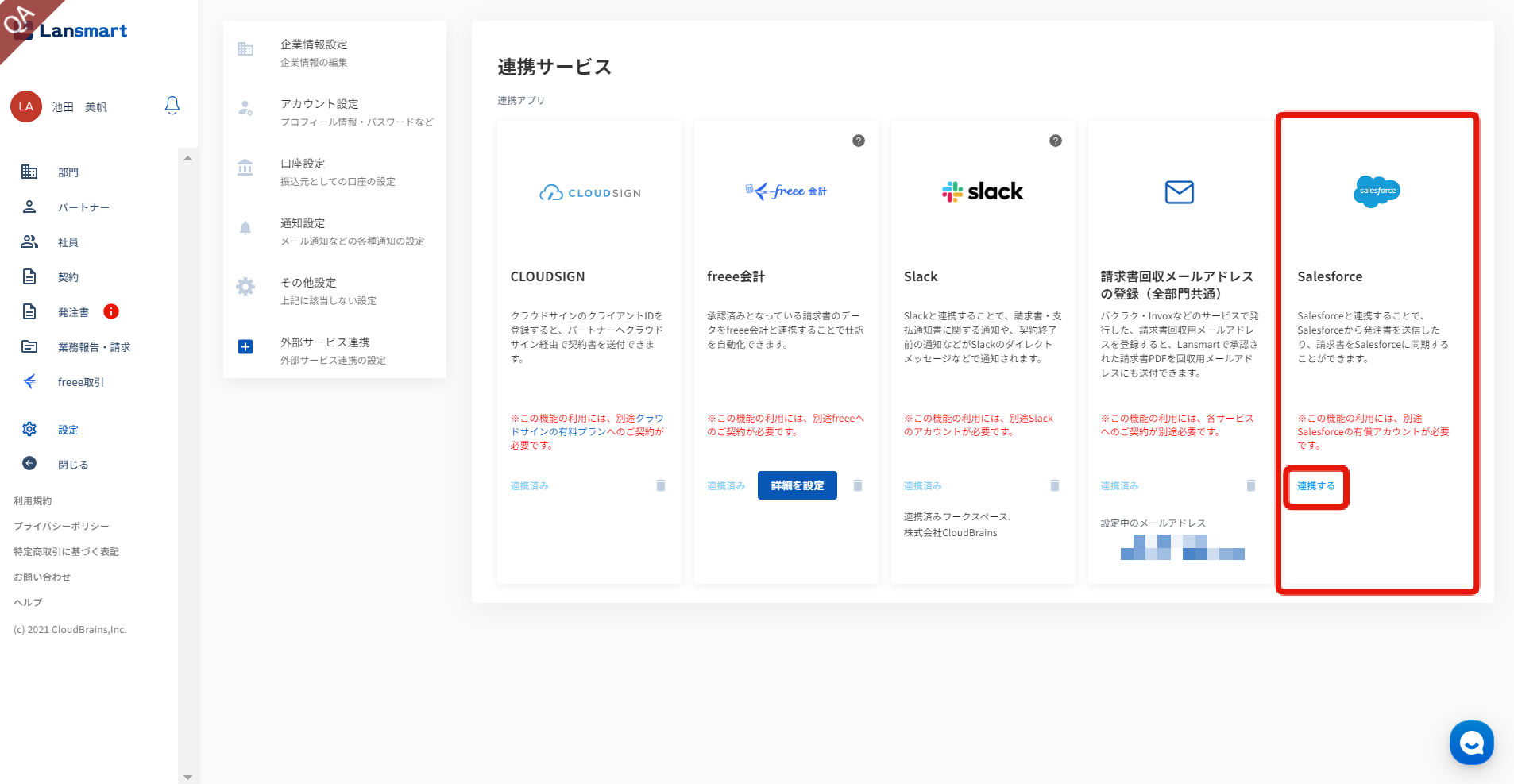Click the envelope mail icon on the card
This screenshot has height=784, width=1514.
(1180, 192)
